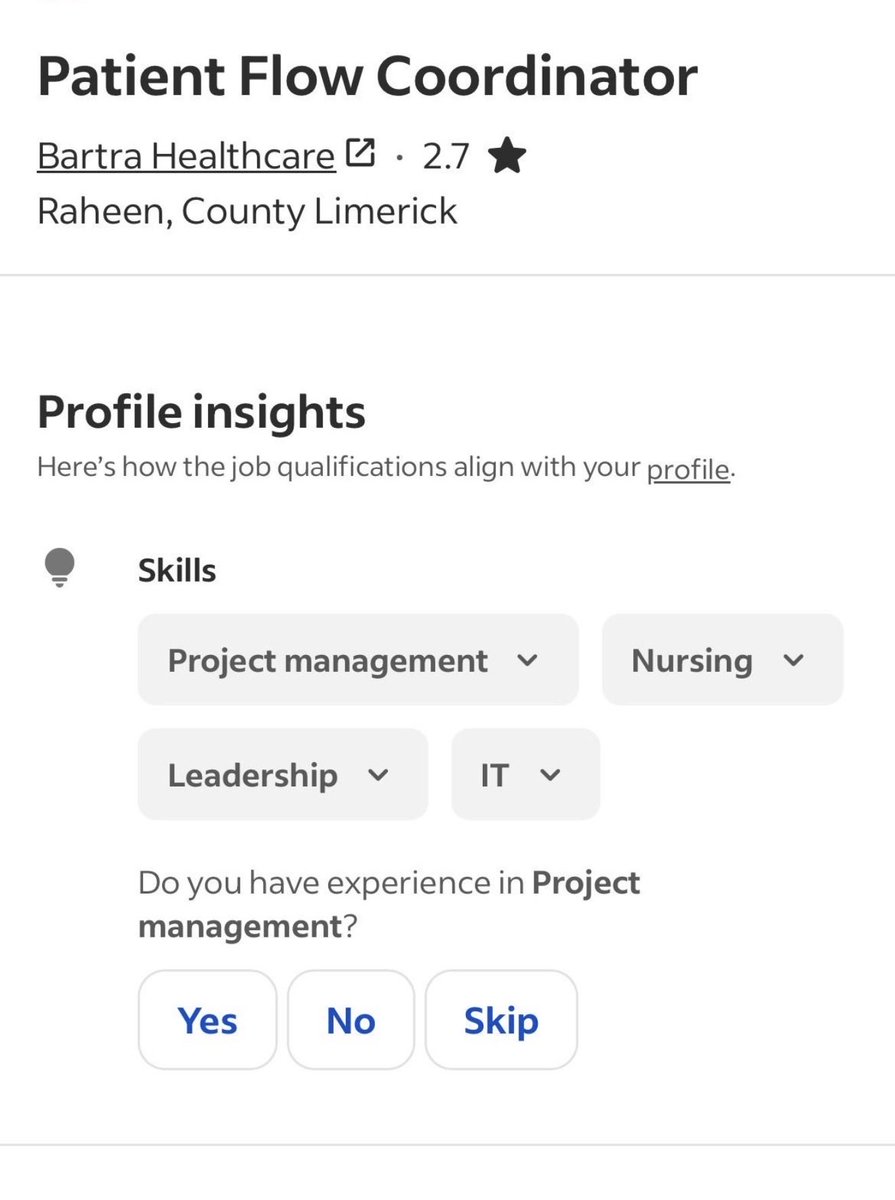Click the 2.7 company rating number
The height and width of the screenshot is (1200, 895).
tap(446, 157)
